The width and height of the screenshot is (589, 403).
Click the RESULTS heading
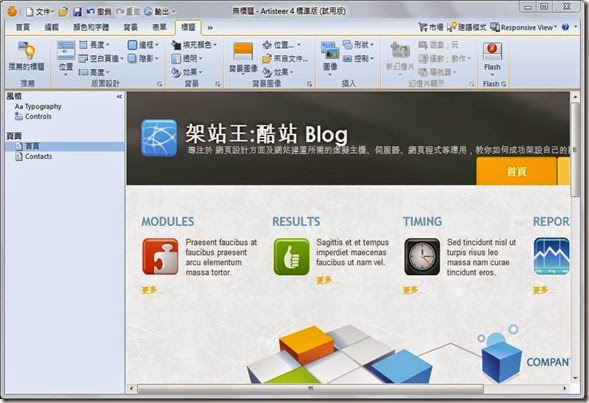click(296, 222)
